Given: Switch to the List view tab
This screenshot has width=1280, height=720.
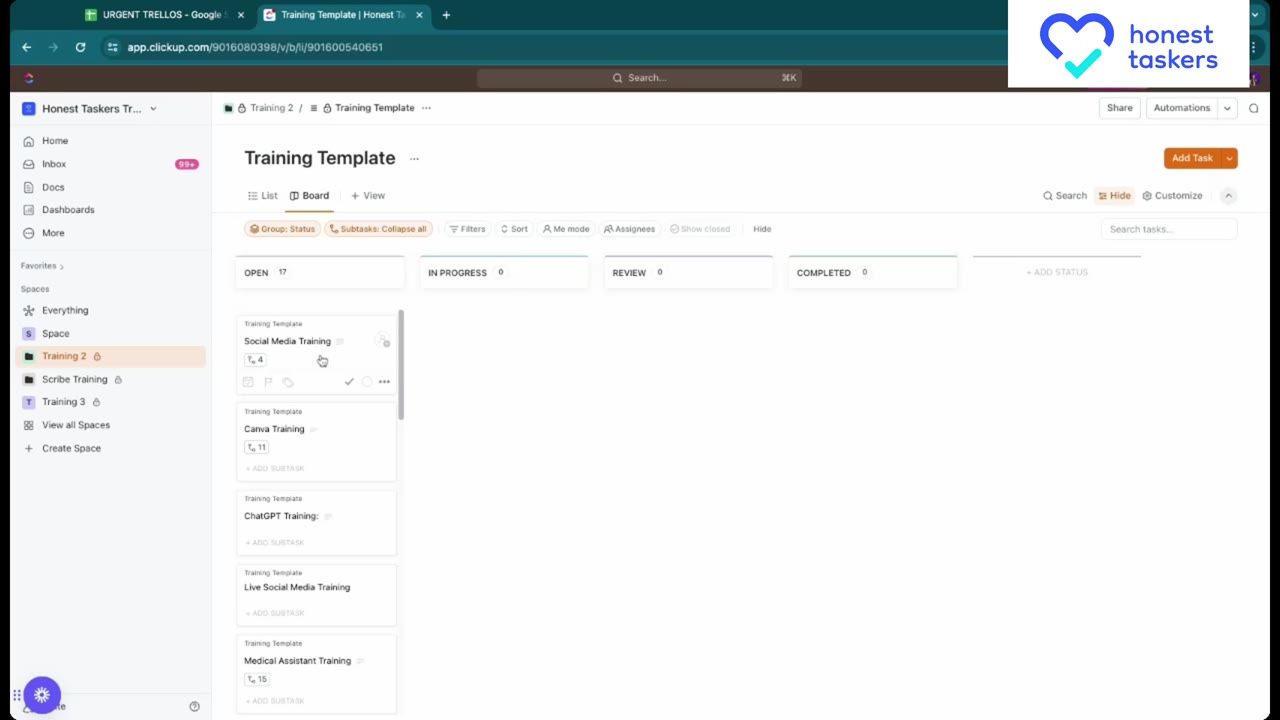Looking at the screenshot, I should tap(263, 196).
